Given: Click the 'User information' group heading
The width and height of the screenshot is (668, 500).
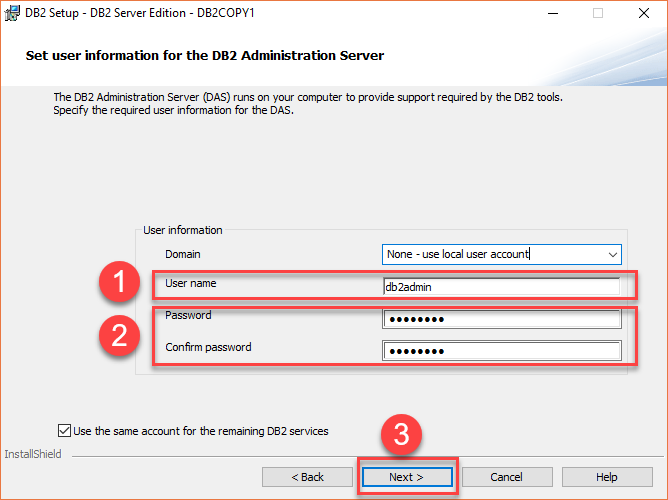Looking at the screenshot, I should (x=183, y=230).
